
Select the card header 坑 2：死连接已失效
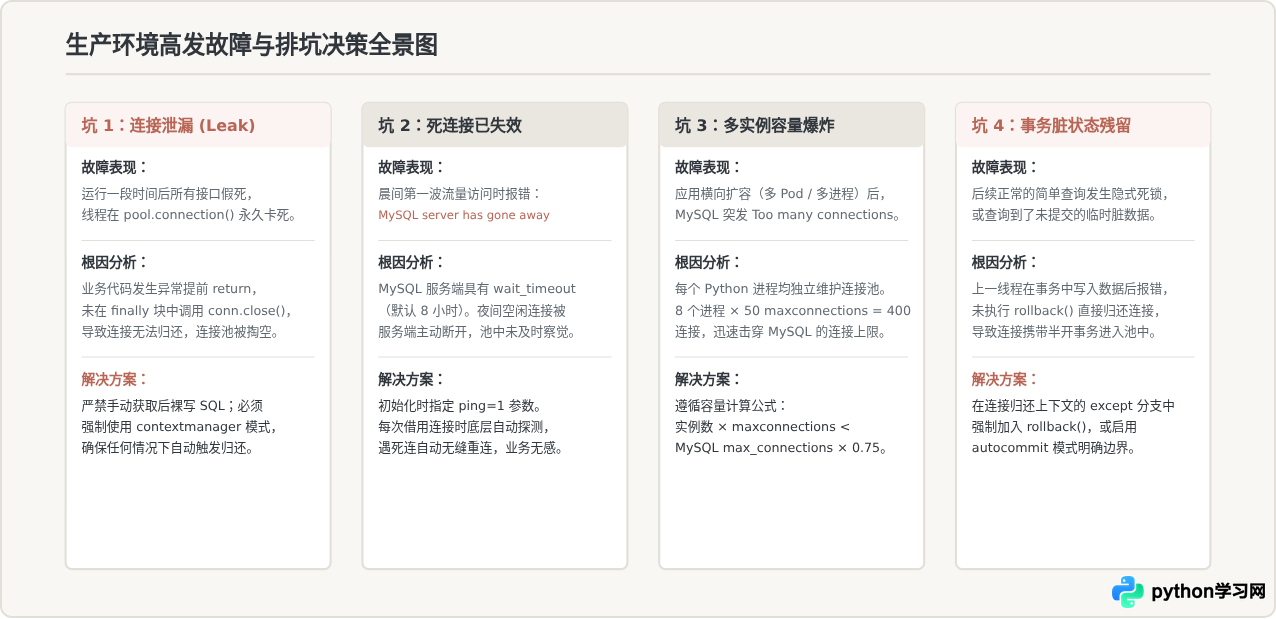pos(495,125)
